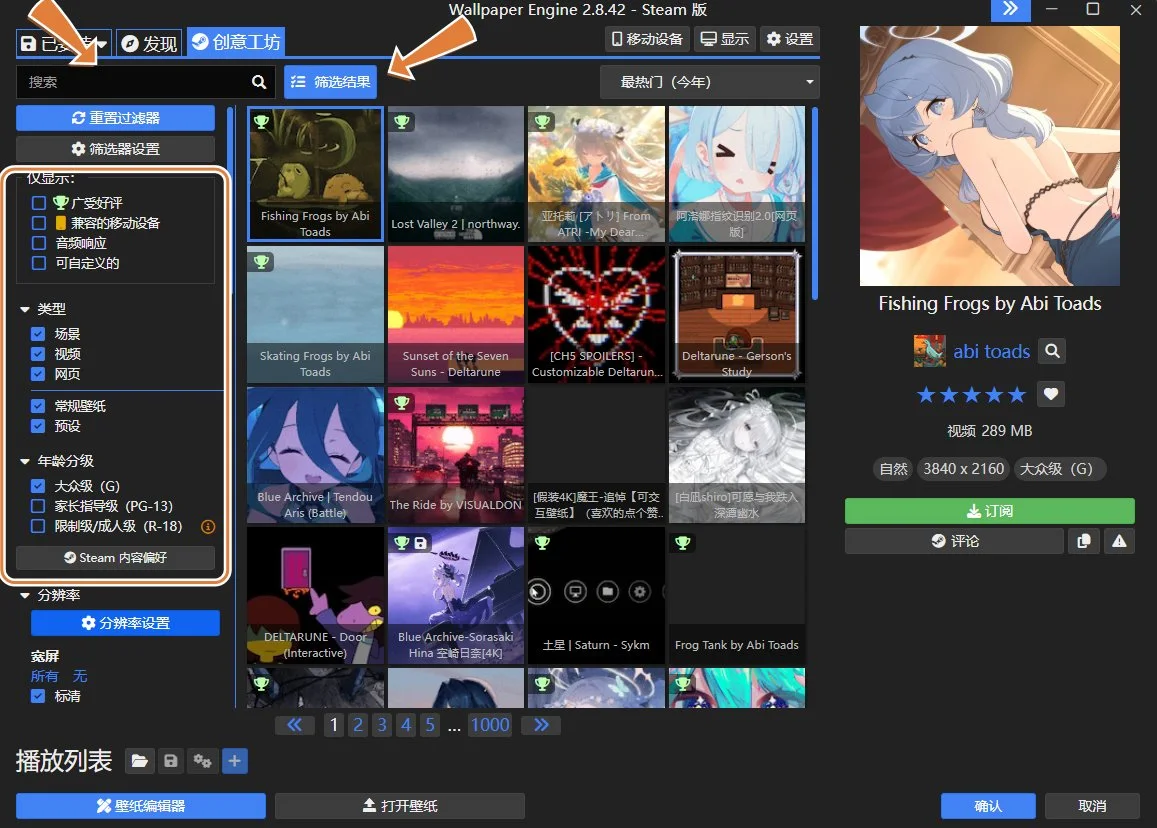Viewport: 1157px width, 828px height.
Task: Click the info icon beside R-18 rating
Action: 208,526
